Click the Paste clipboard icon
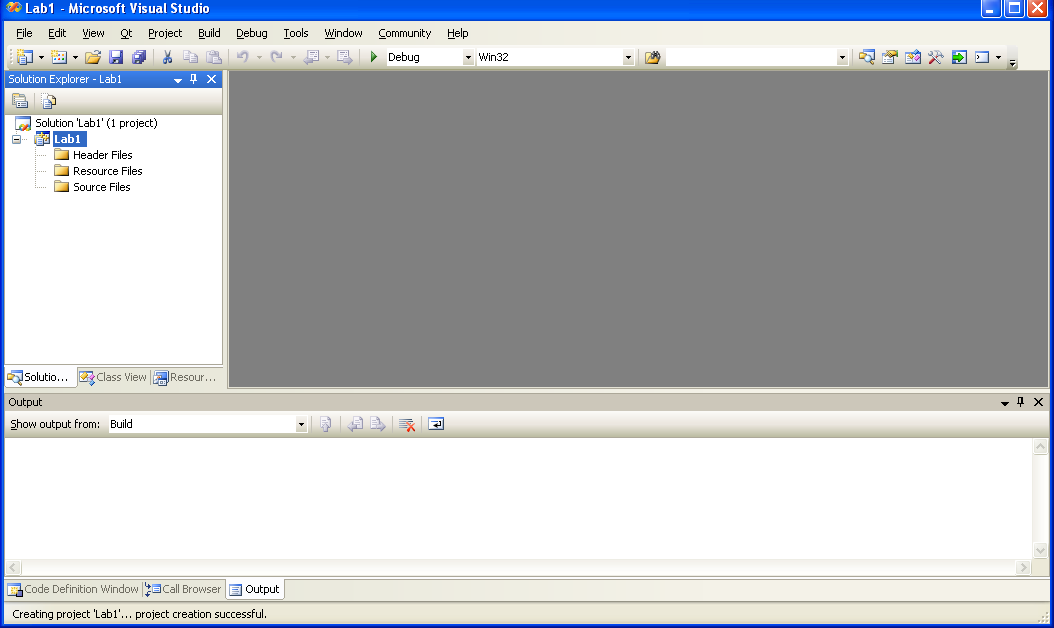 coord(214,57)
